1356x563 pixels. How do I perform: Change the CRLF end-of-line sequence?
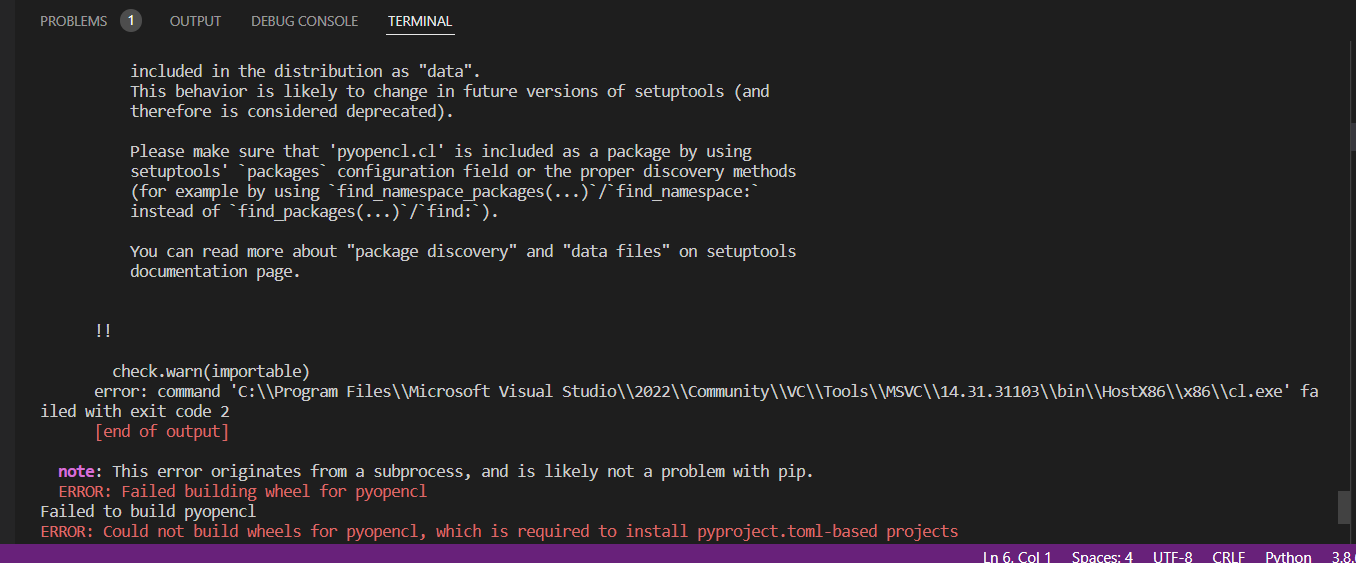coord(1229,557)
